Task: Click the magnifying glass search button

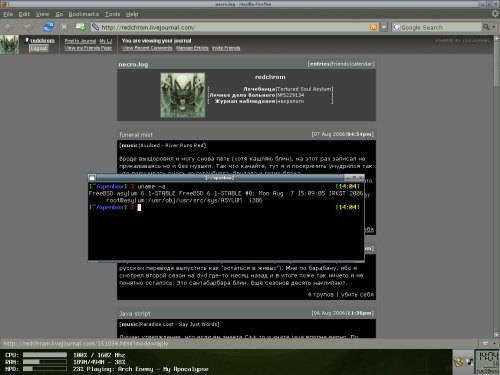Action: [x=486, y=27]
